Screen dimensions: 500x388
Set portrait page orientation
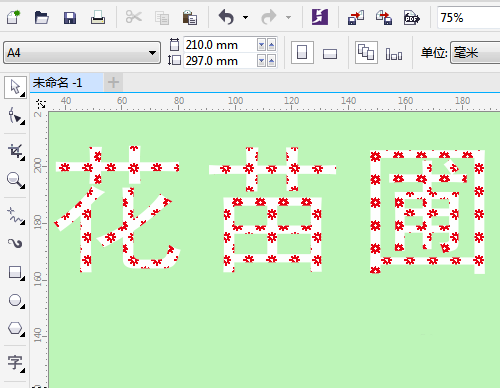(x=302, y=53)
